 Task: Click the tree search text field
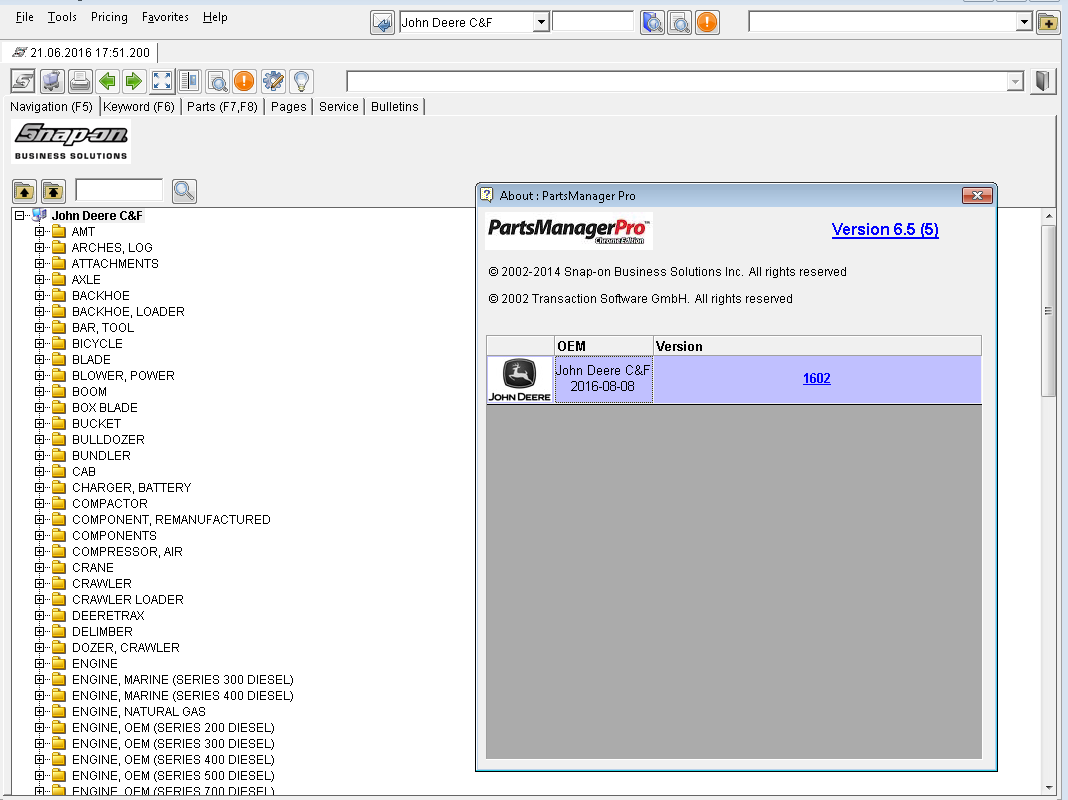(x=119, y=190)
